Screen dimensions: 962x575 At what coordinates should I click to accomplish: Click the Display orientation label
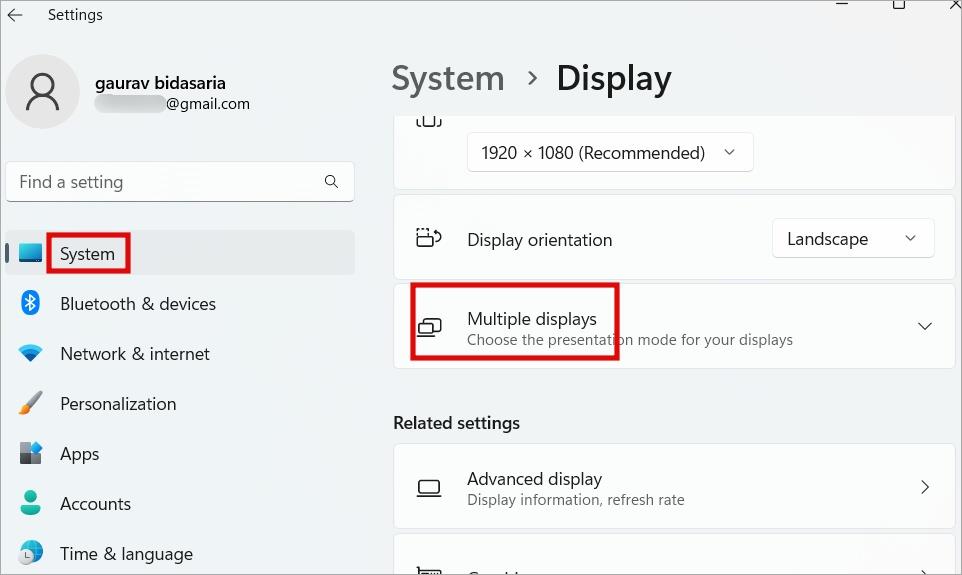tap(539, 239)
